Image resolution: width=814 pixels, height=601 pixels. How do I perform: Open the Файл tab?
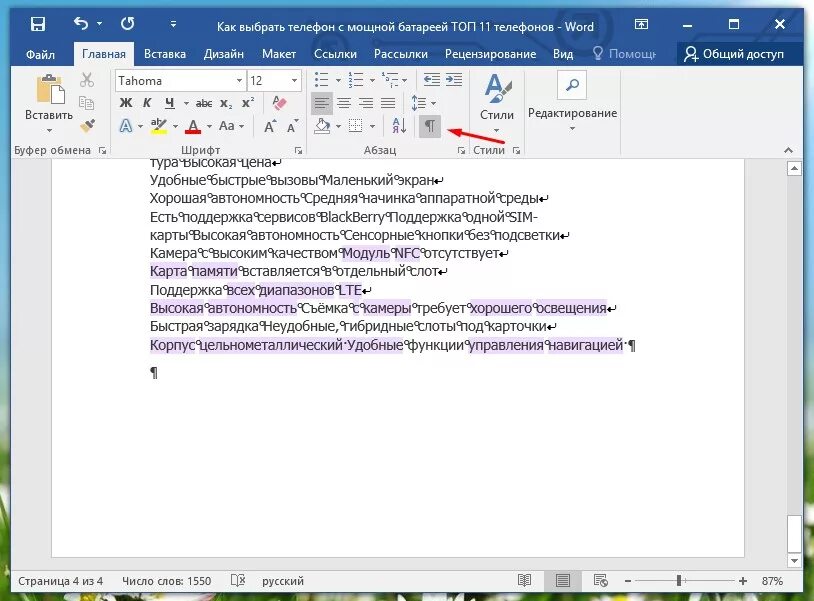[x=40, y=54]
